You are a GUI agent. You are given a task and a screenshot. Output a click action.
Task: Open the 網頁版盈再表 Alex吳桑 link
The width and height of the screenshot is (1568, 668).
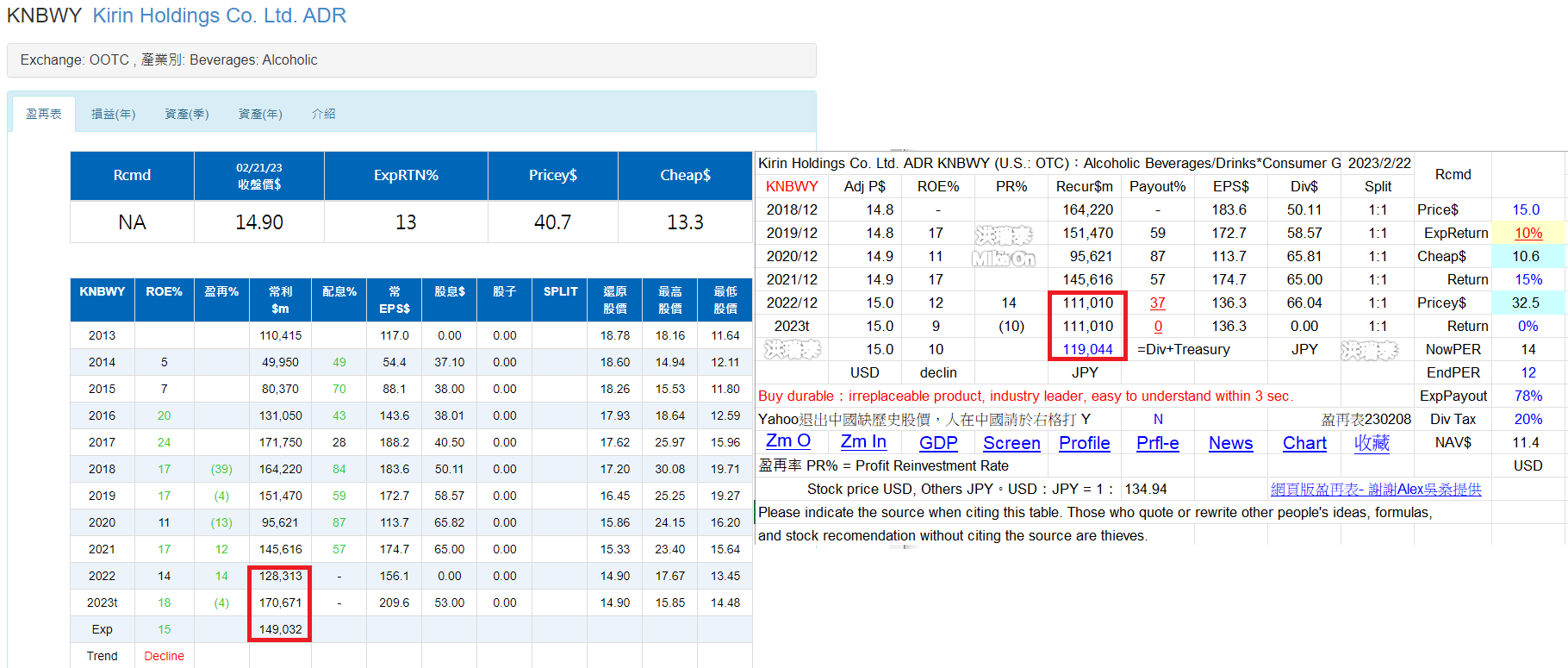tap(1376, 489)
